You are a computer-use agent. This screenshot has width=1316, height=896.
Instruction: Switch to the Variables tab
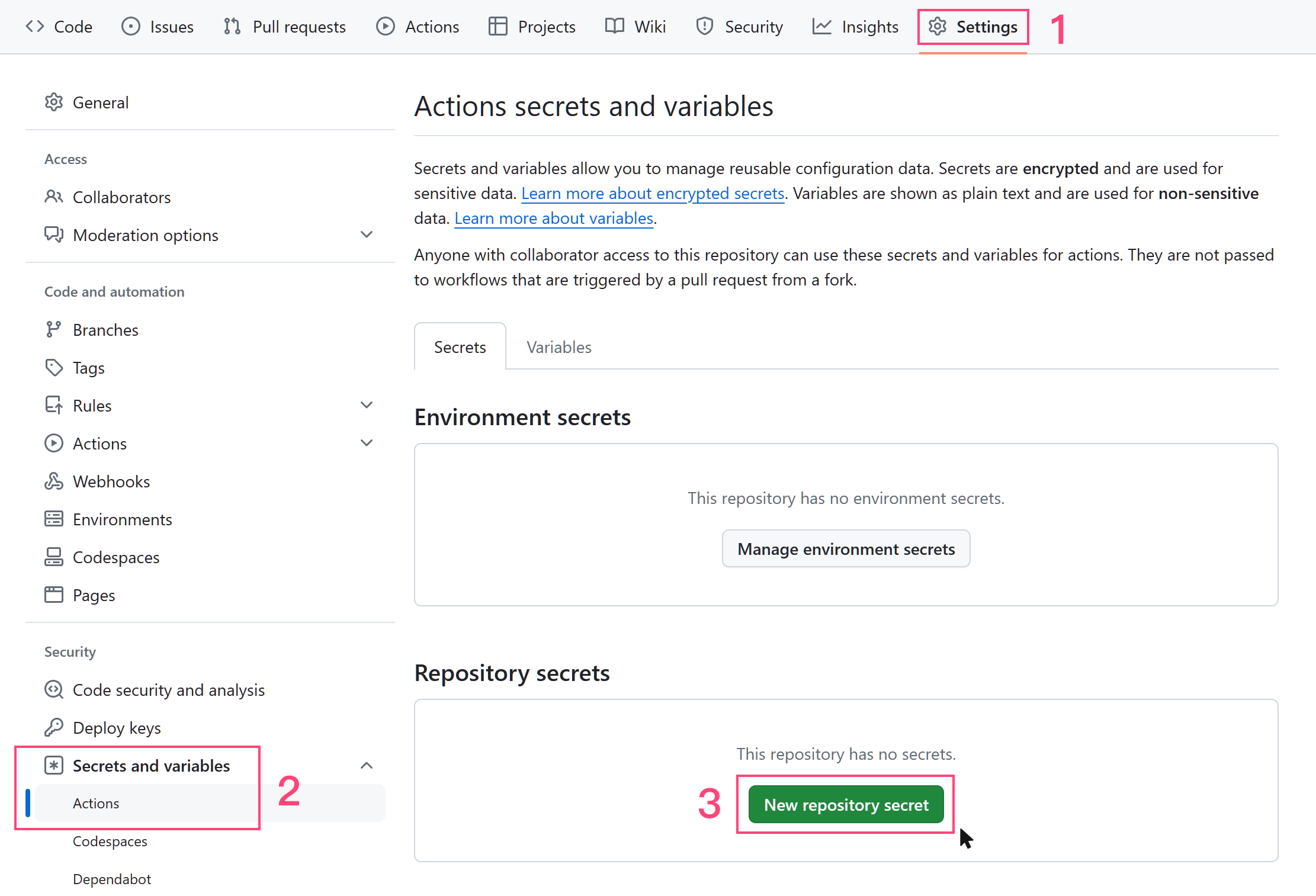tap(559, 347)
